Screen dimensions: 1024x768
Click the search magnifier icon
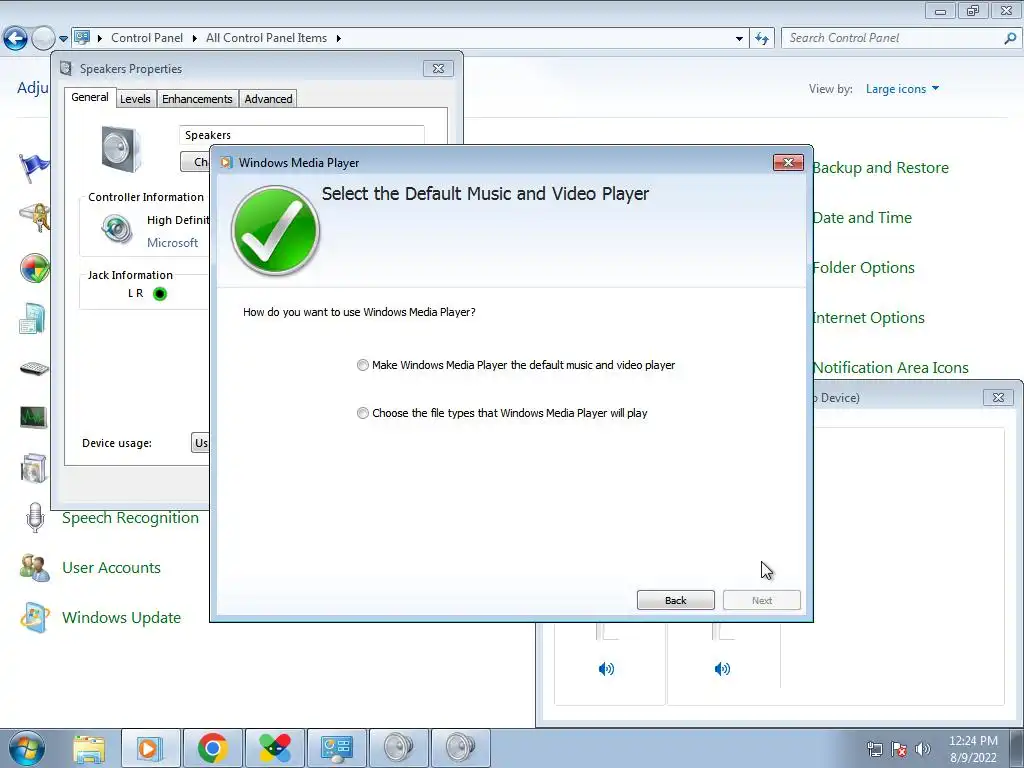[x=1010, y=39]
